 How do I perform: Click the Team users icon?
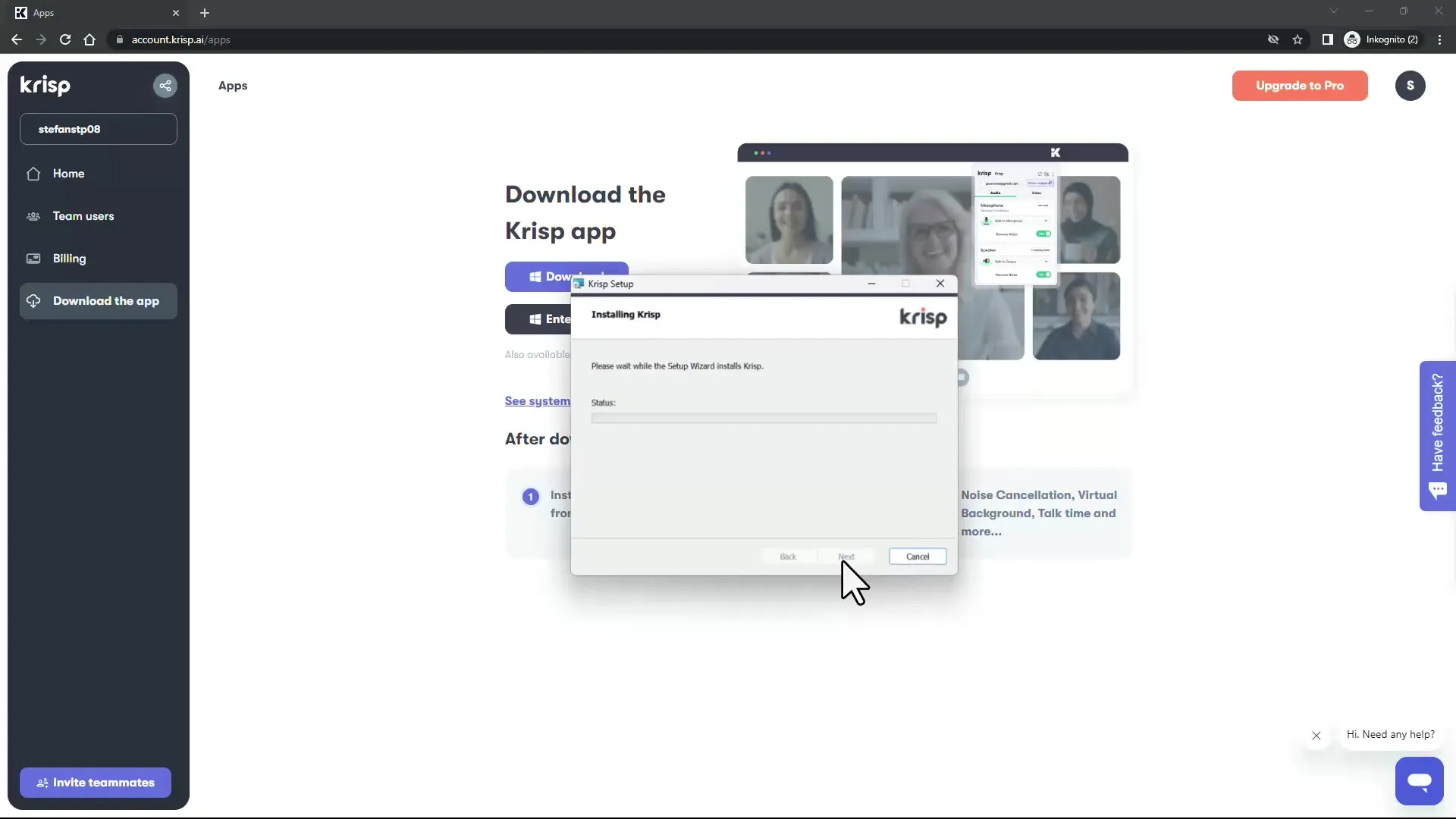[32, 216]
